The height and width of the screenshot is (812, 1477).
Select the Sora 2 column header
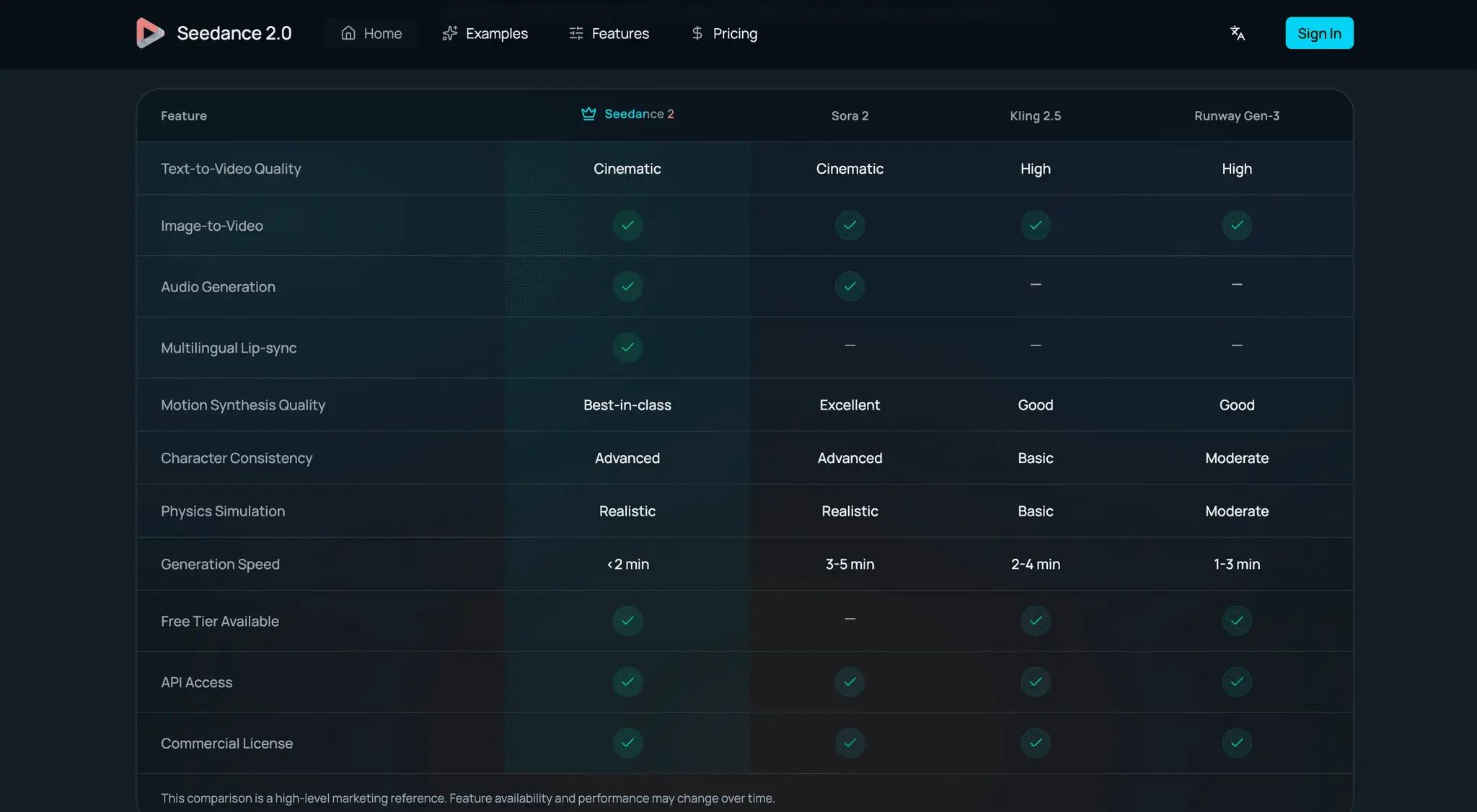(x=850, y=115)
